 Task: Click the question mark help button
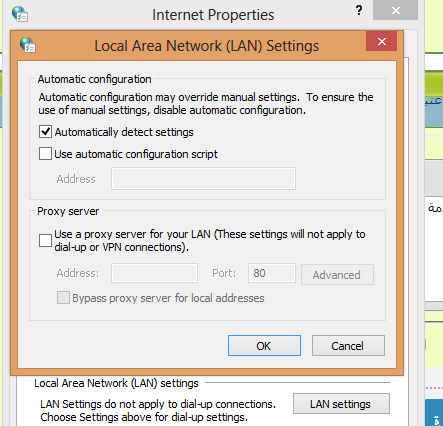click(x=359, y=10)
